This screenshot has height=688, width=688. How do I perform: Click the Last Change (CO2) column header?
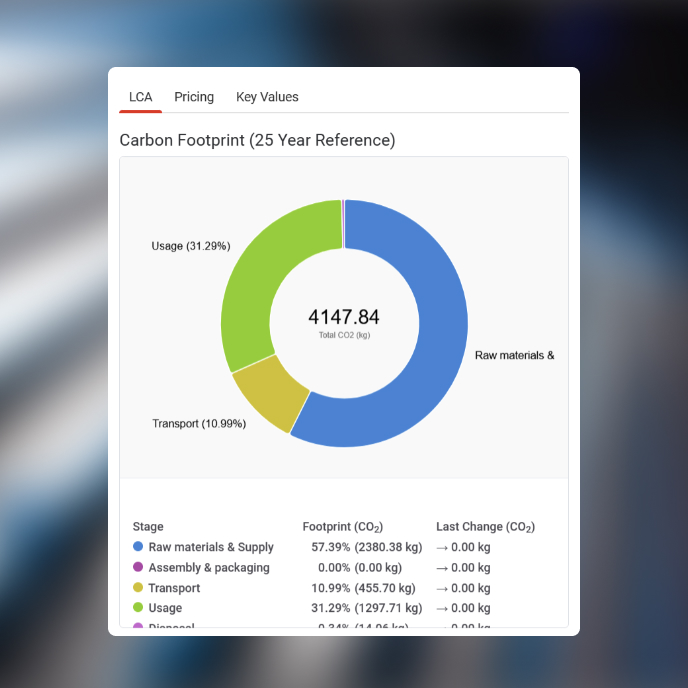point(485,527)
